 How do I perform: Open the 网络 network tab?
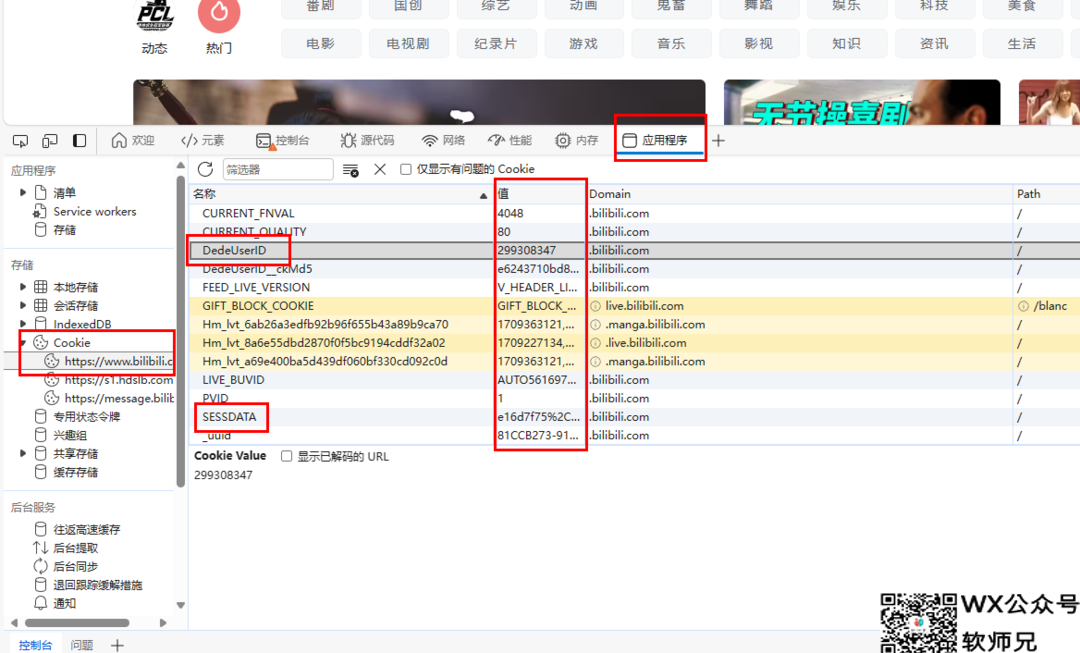point(444,141)
